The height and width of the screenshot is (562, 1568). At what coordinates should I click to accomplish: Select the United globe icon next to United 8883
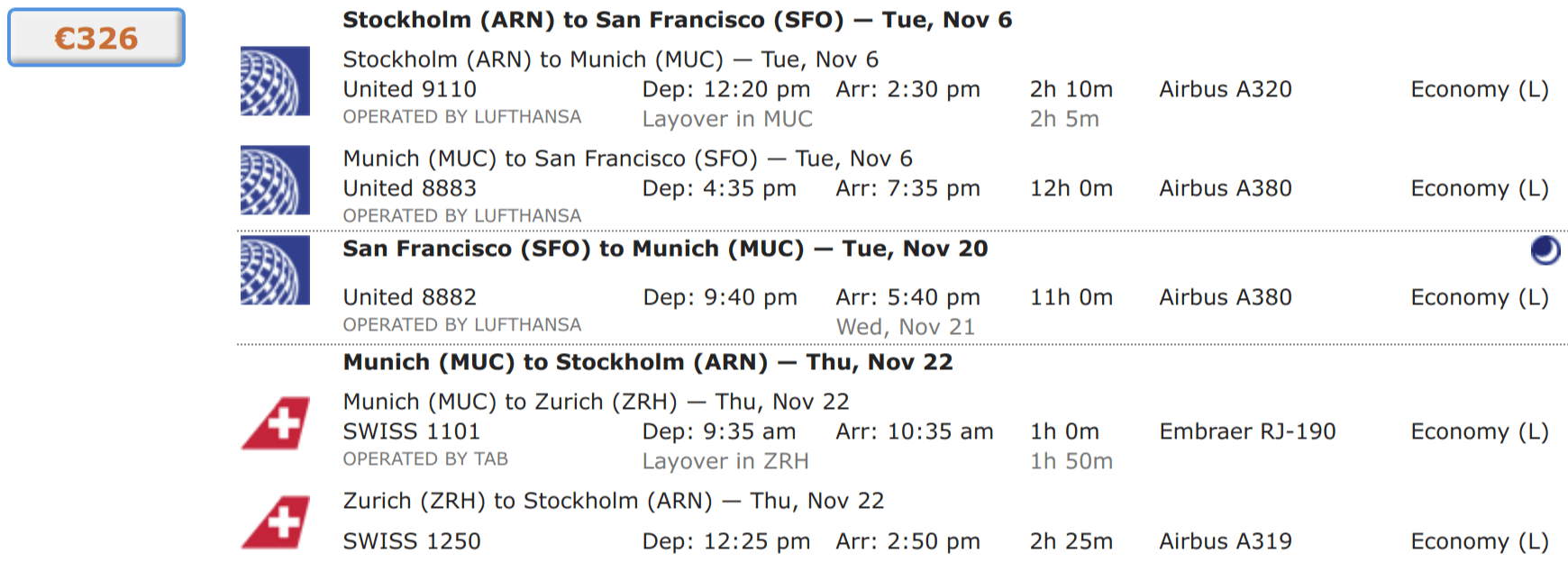click(x=273, y=180)
